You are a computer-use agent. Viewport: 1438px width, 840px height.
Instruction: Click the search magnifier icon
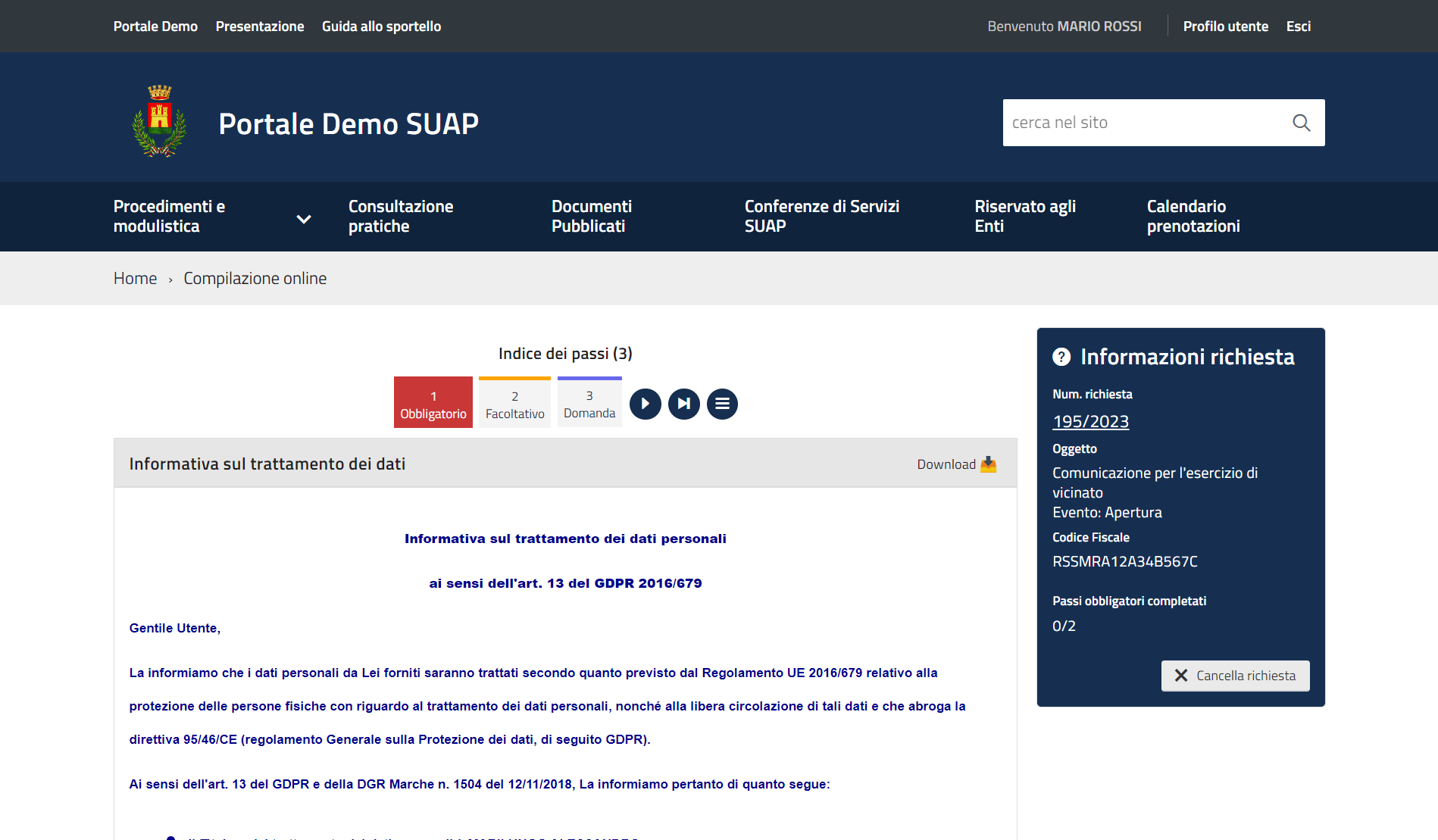1301,123
